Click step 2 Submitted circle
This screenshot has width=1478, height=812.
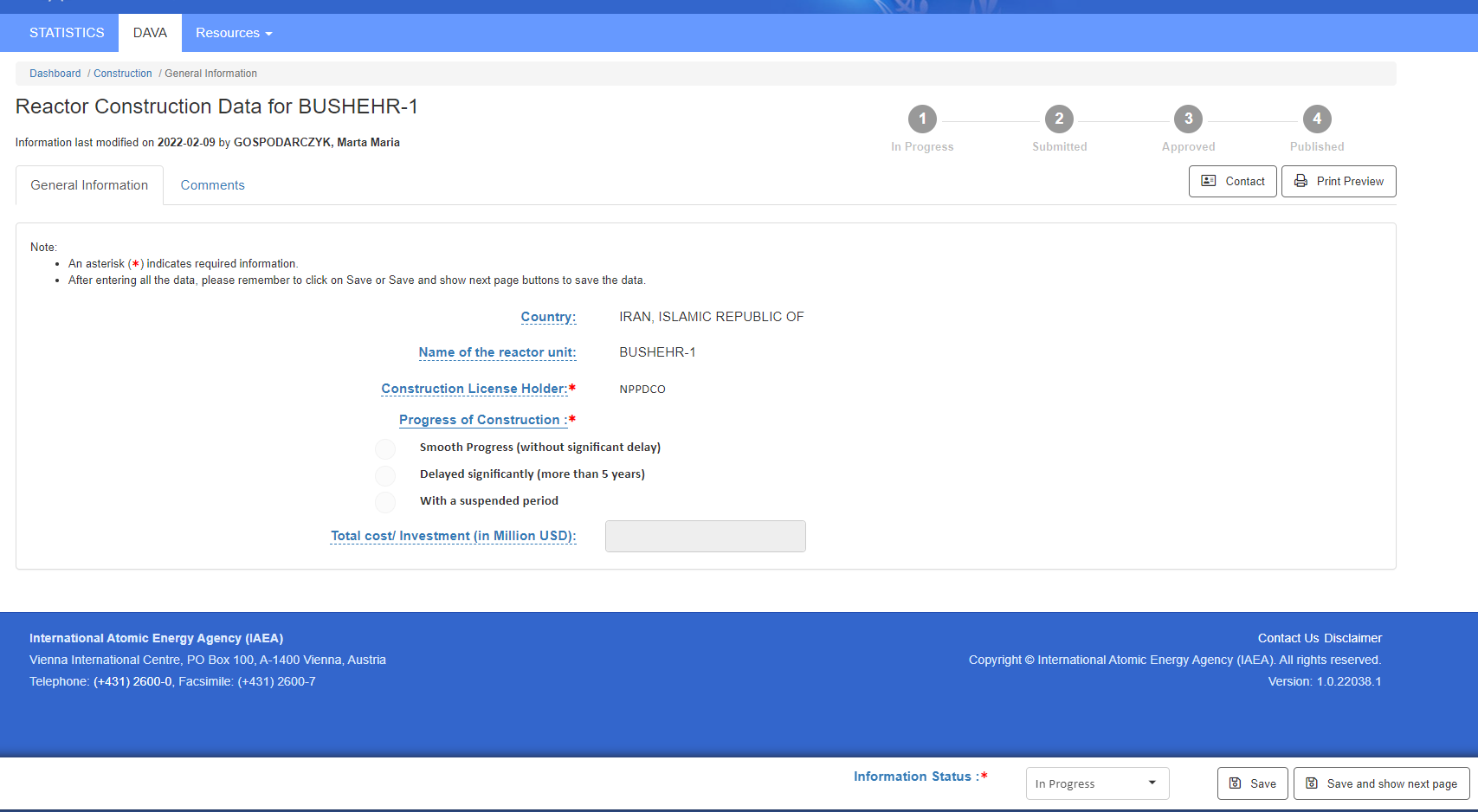pos(1059,119)
